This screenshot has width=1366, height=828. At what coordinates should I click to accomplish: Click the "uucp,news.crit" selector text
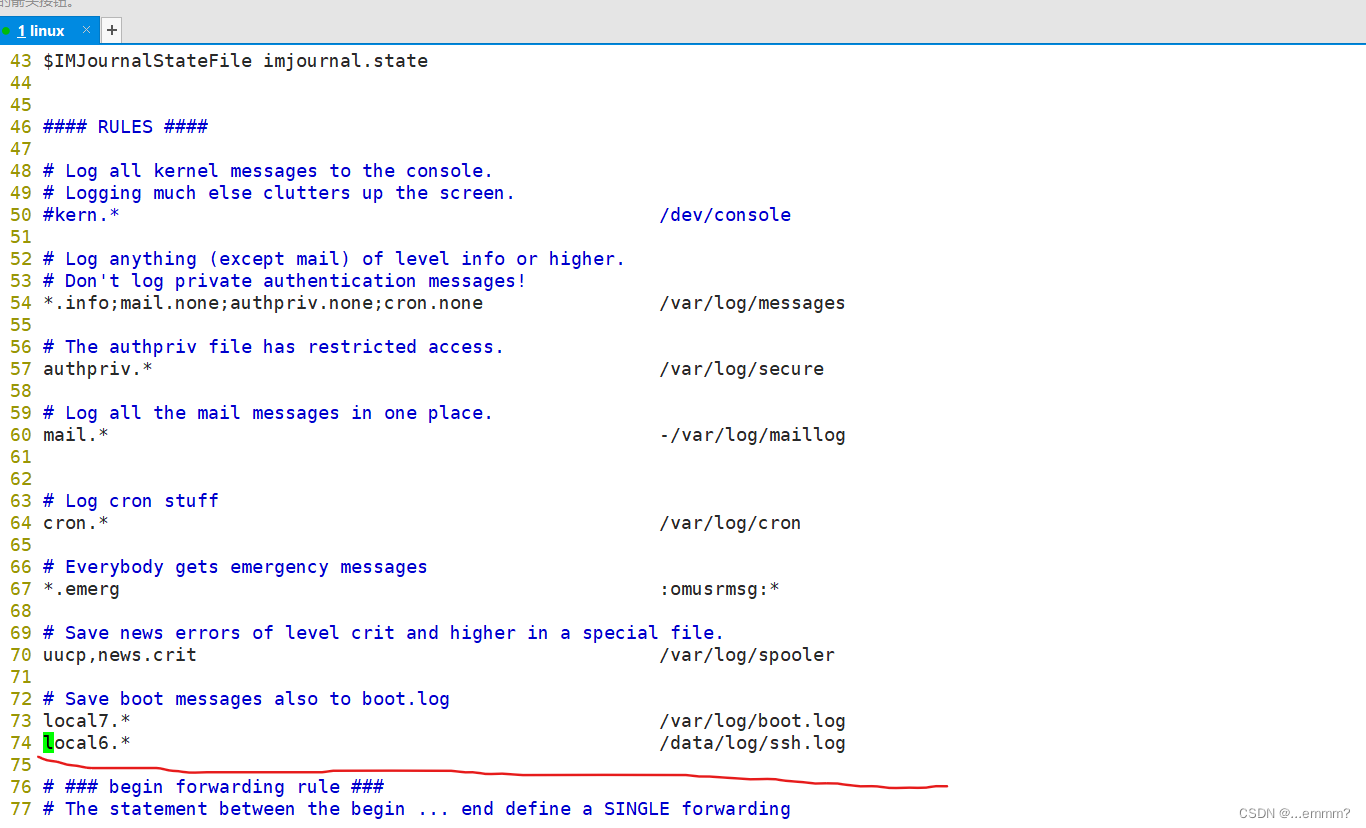(x=120, y=655)
